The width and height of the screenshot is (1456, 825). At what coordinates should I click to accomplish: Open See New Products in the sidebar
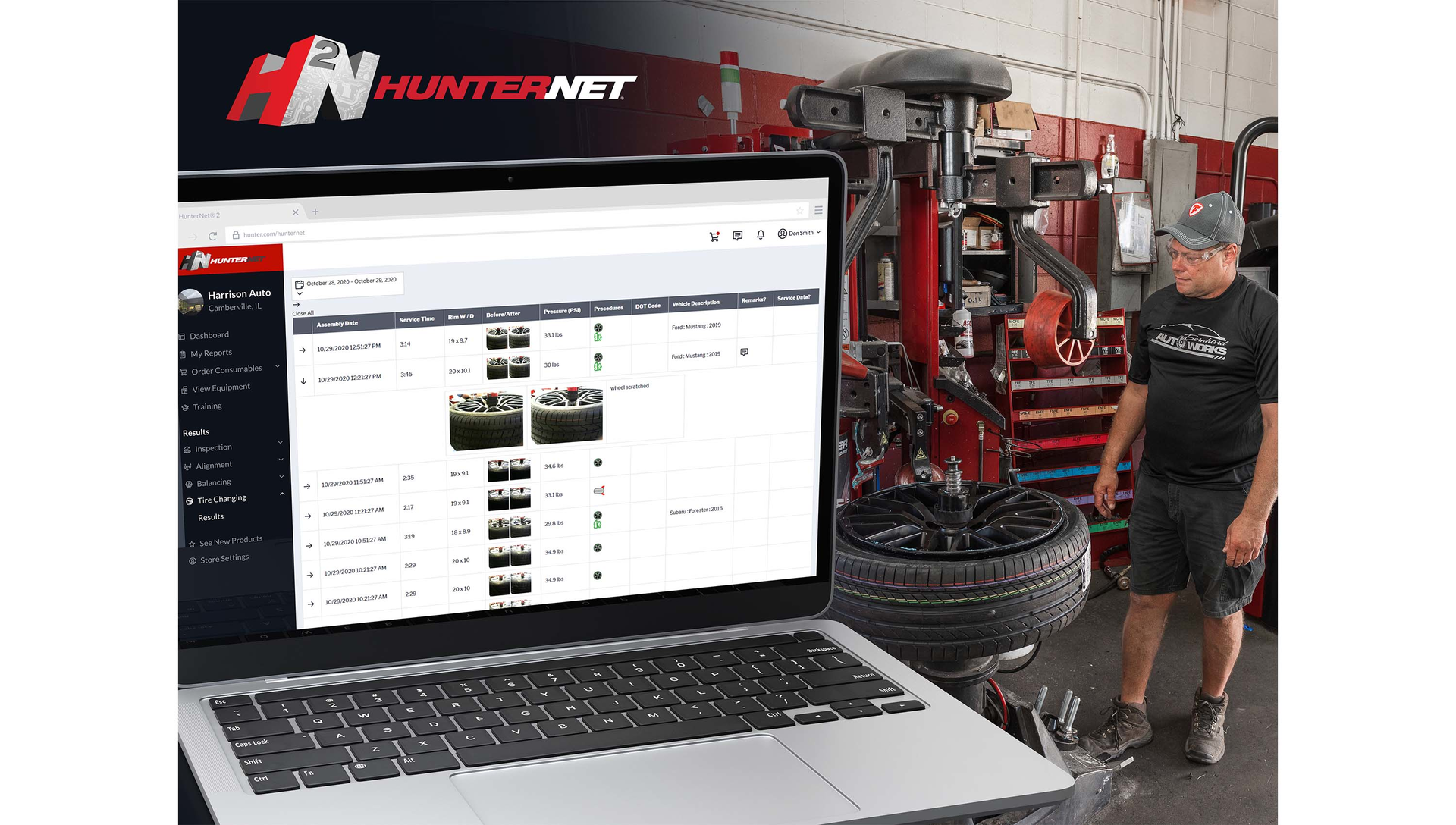click(x=231, y=539)
